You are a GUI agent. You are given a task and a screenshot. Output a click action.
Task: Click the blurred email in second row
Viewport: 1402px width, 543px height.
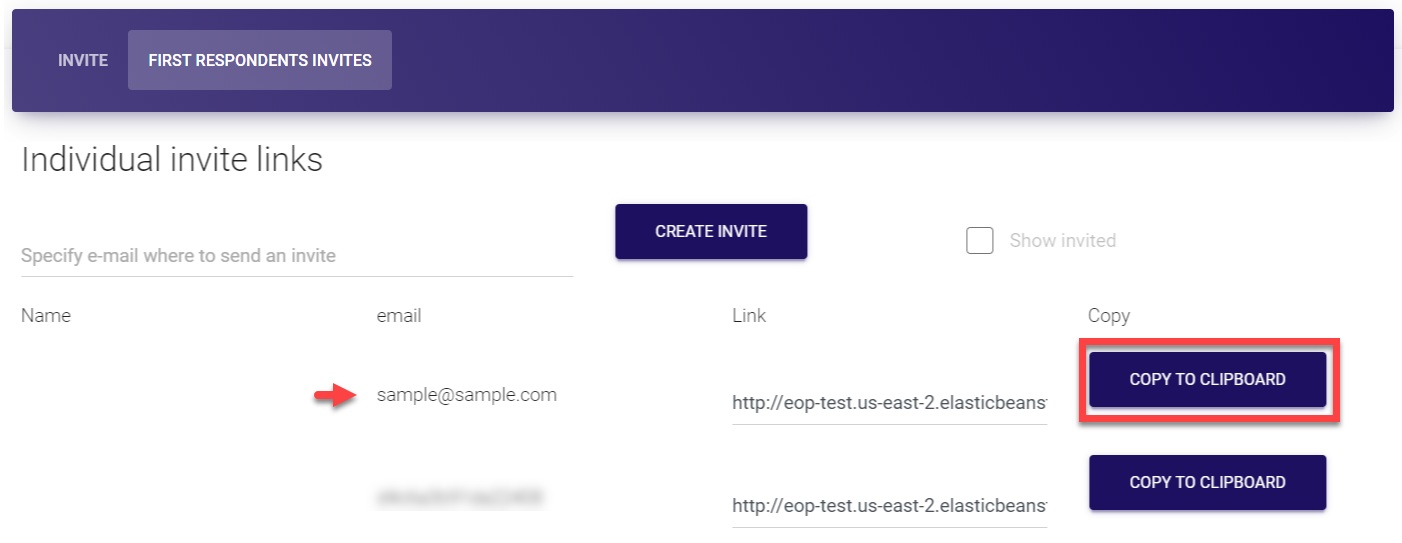460,496
